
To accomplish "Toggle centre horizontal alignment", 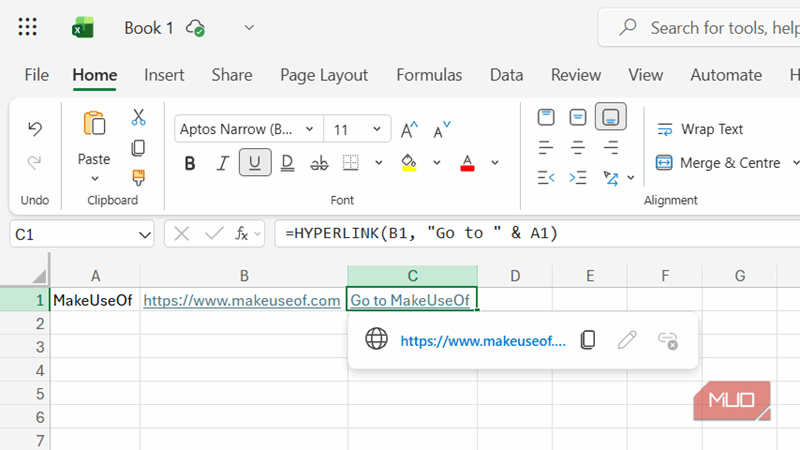I will [578, 148].
